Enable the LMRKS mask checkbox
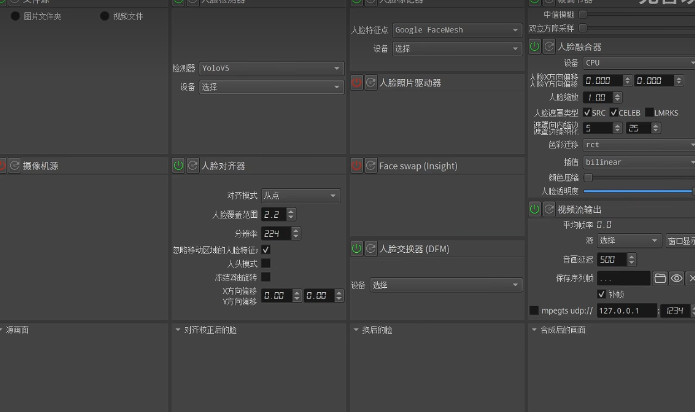This screenshot has height=412, width=695. [649, 112]
